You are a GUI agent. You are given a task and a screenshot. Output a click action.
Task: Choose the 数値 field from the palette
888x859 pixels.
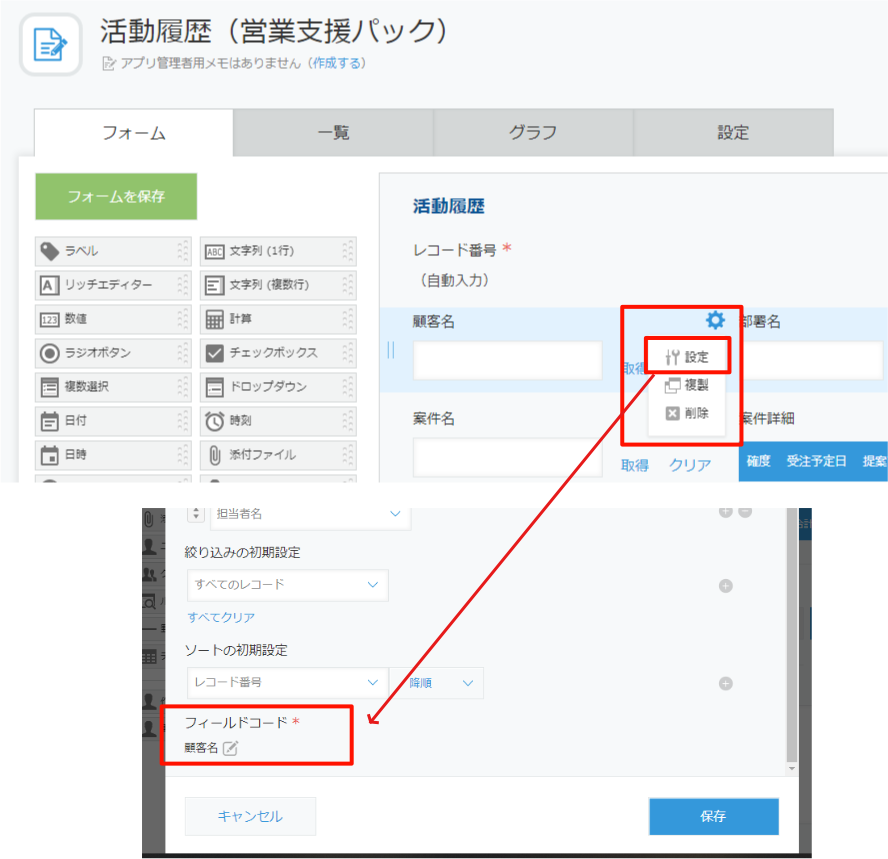(105, 319)
